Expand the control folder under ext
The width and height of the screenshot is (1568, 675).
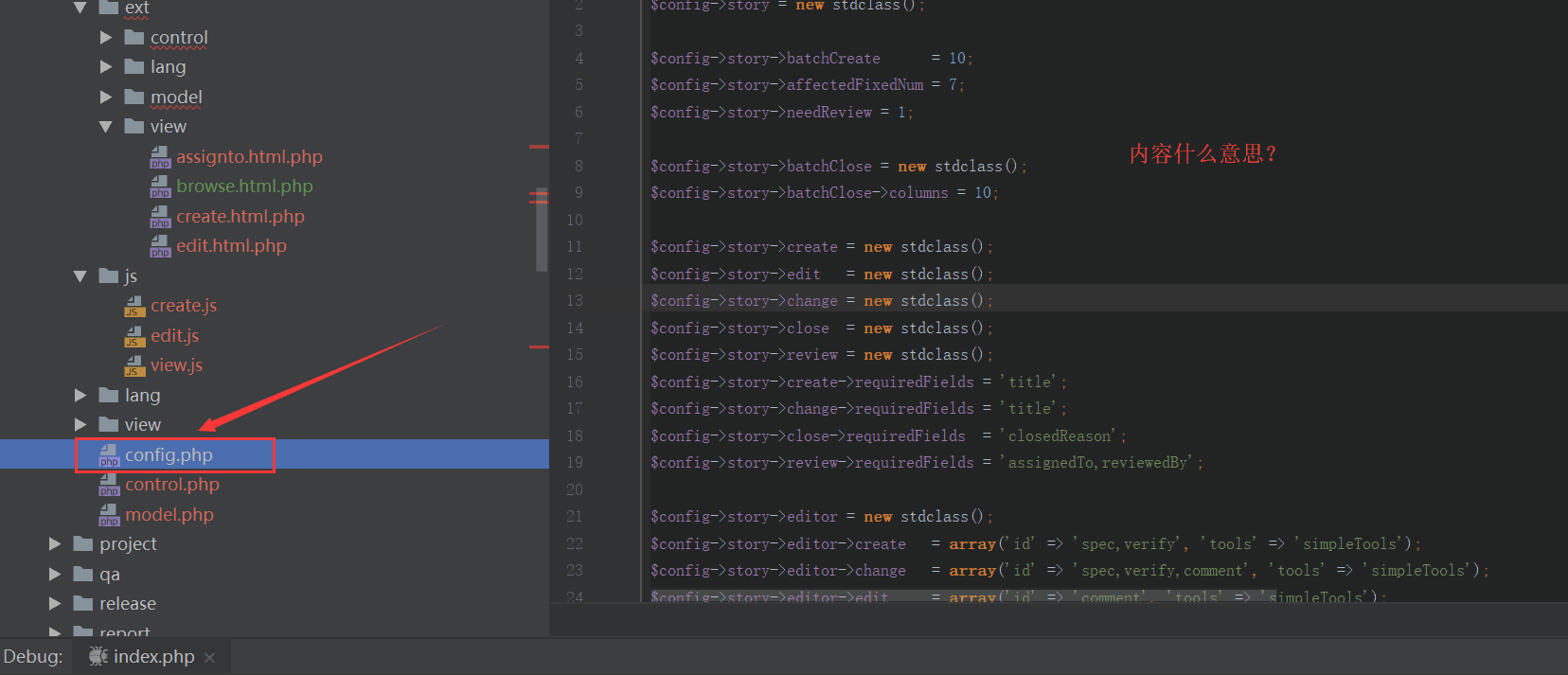point(106,38)
